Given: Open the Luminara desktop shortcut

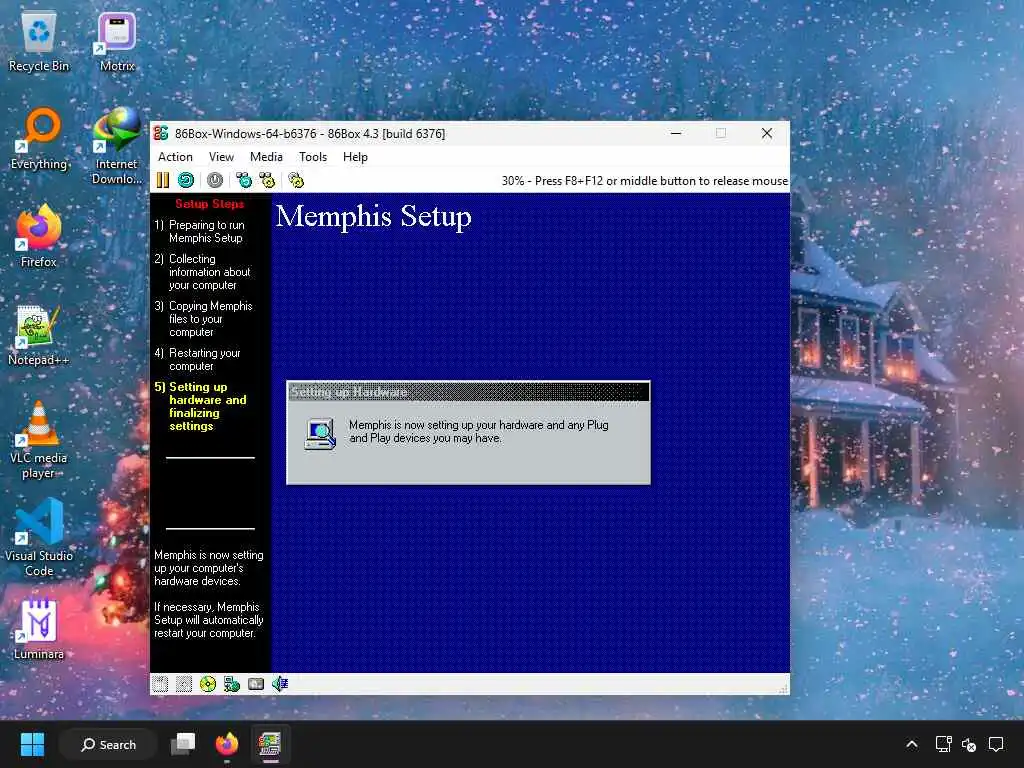Looking at the screenshot, I should click(39, 628).
